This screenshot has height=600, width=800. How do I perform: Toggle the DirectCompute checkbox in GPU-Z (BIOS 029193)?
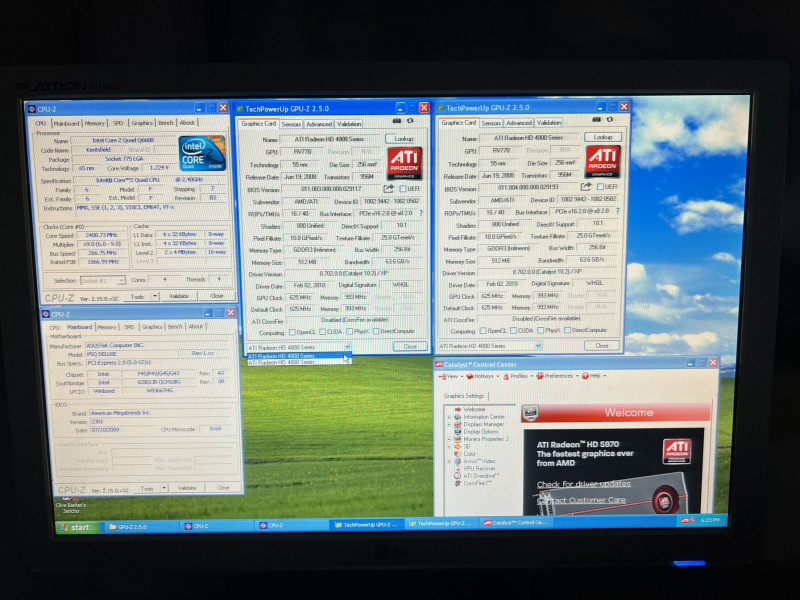tap(567, 330)
